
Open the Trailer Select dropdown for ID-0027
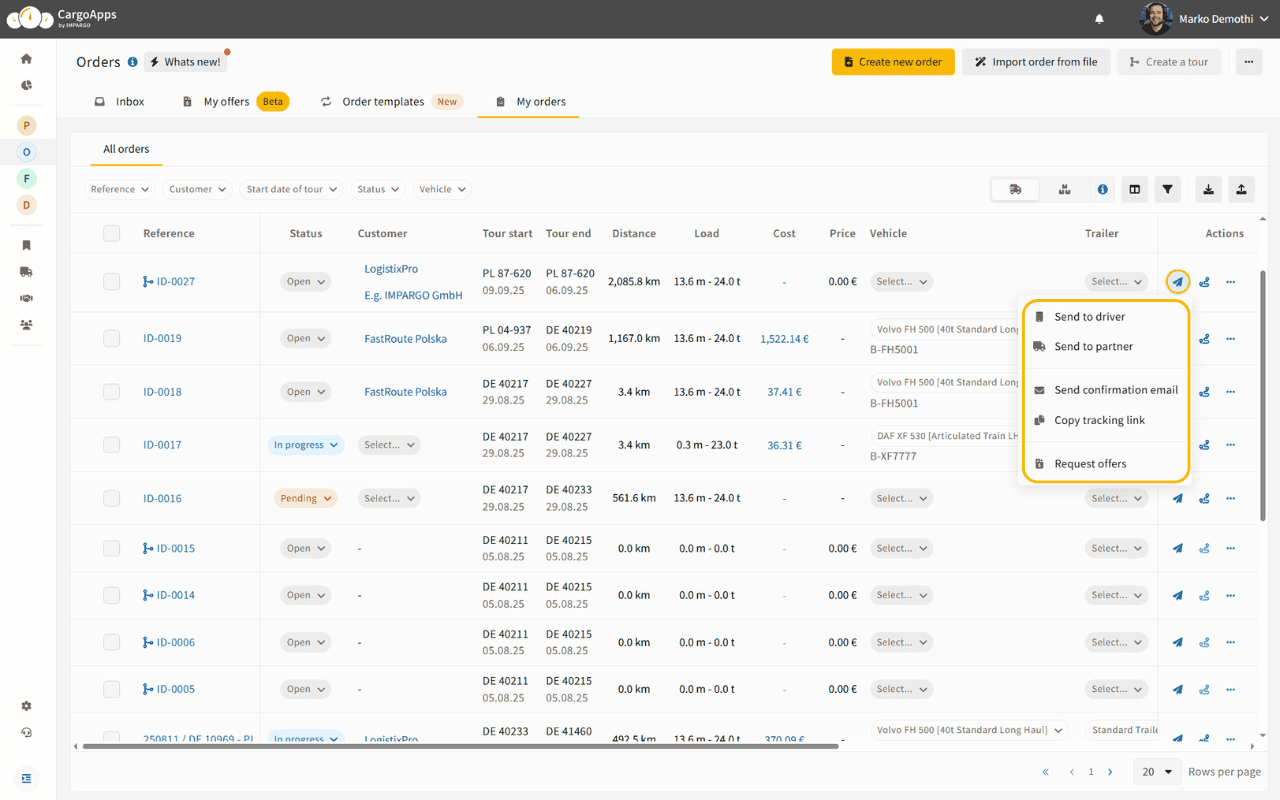click(1116, 281)
